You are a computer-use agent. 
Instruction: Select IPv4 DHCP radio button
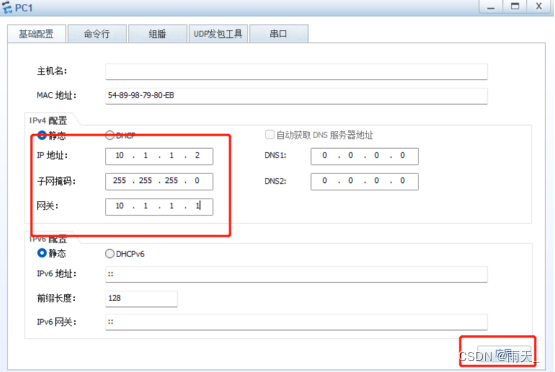coord(110,135)
